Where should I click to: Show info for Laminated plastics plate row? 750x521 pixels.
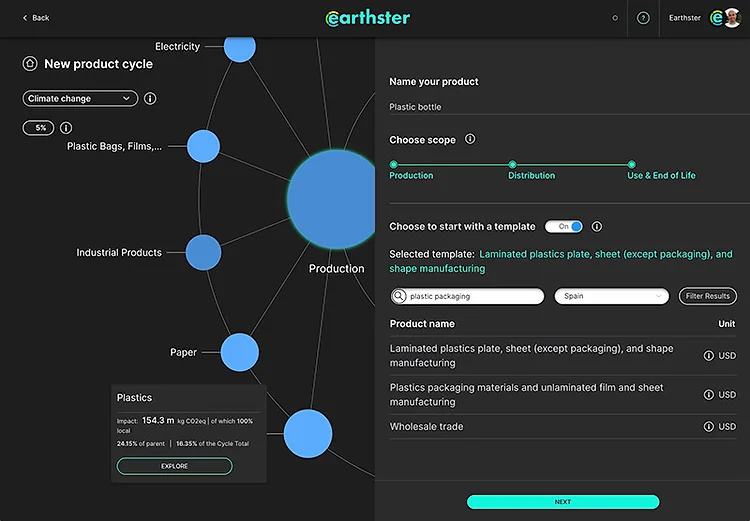708,355
